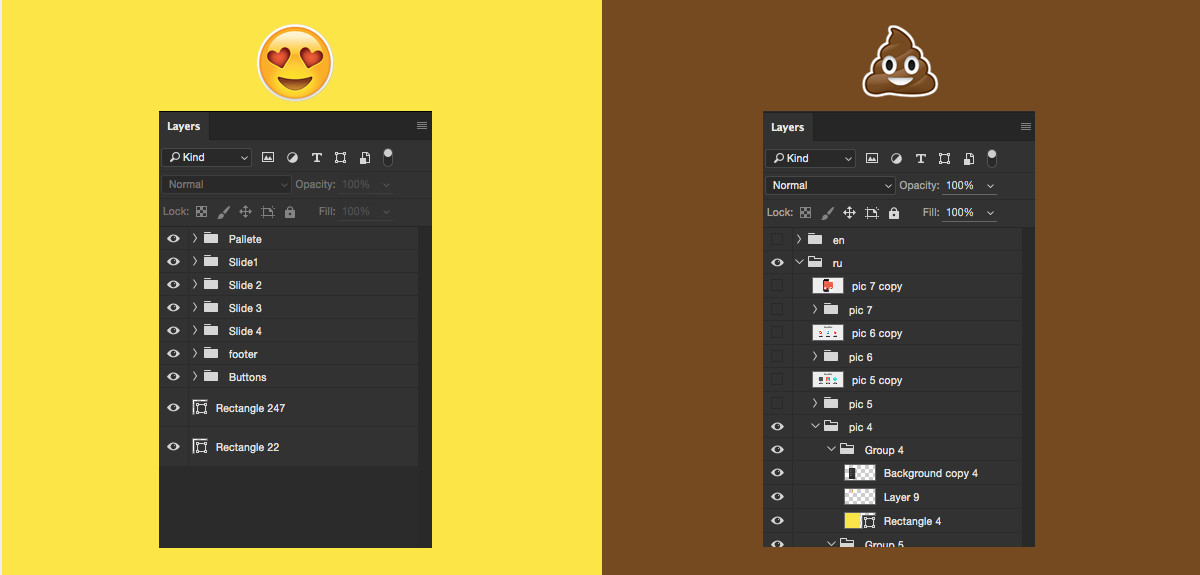Open panel menu of brown-side Layers panel
This screenshot has width=1200, height=575.
1026,127
